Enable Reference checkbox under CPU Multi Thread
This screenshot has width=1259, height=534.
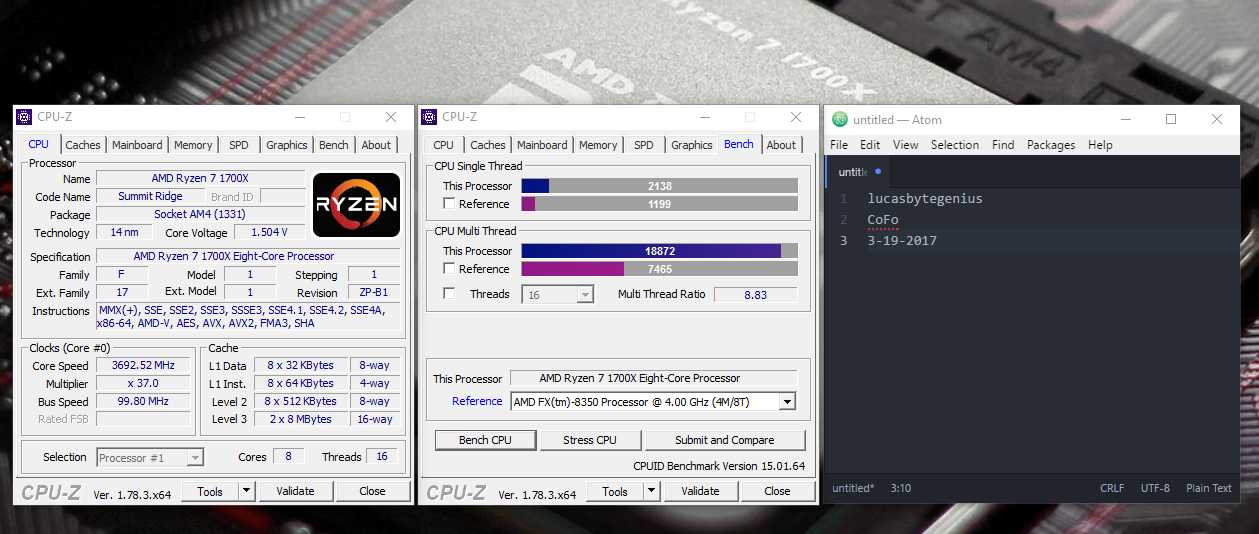click(449, 269)
